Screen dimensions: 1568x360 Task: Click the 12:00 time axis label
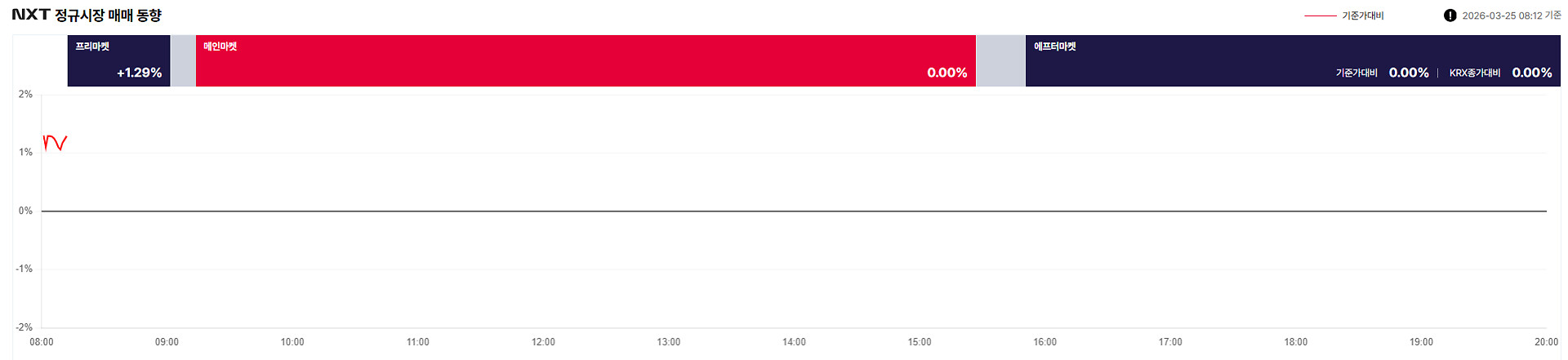pos(543,342)
